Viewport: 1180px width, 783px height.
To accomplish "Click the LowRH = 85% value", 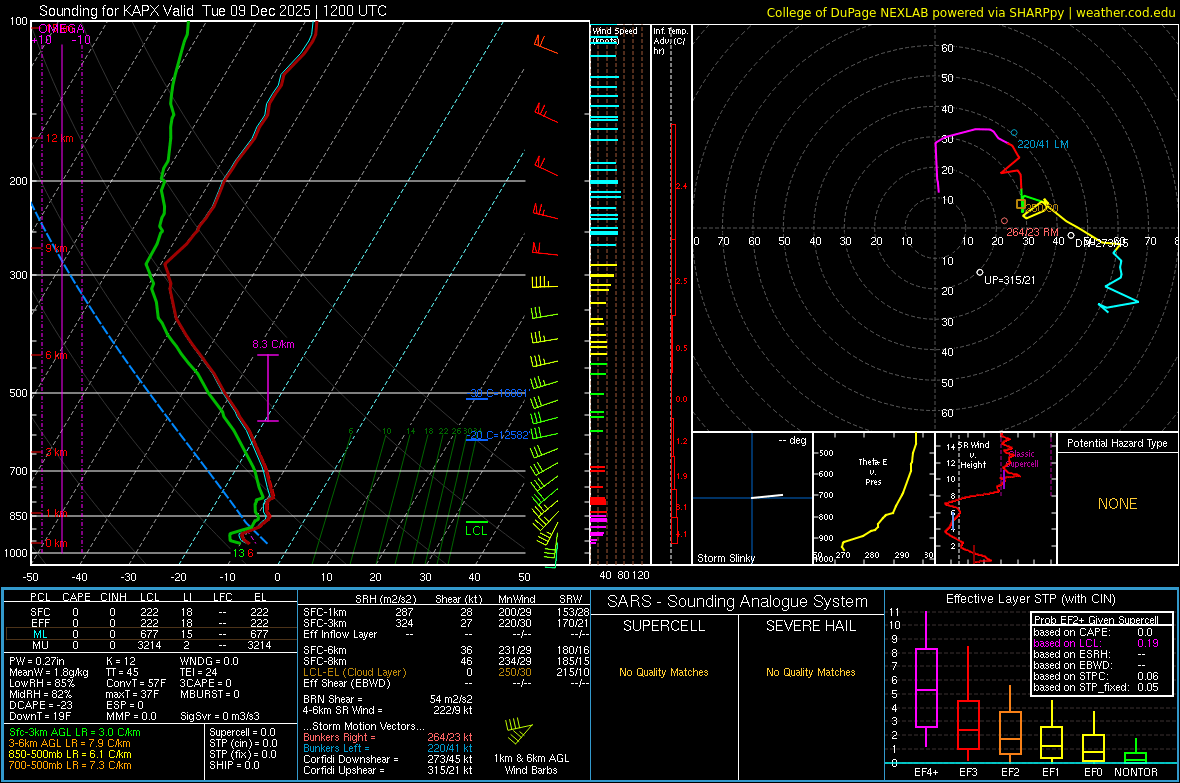I will coord(41,683).
